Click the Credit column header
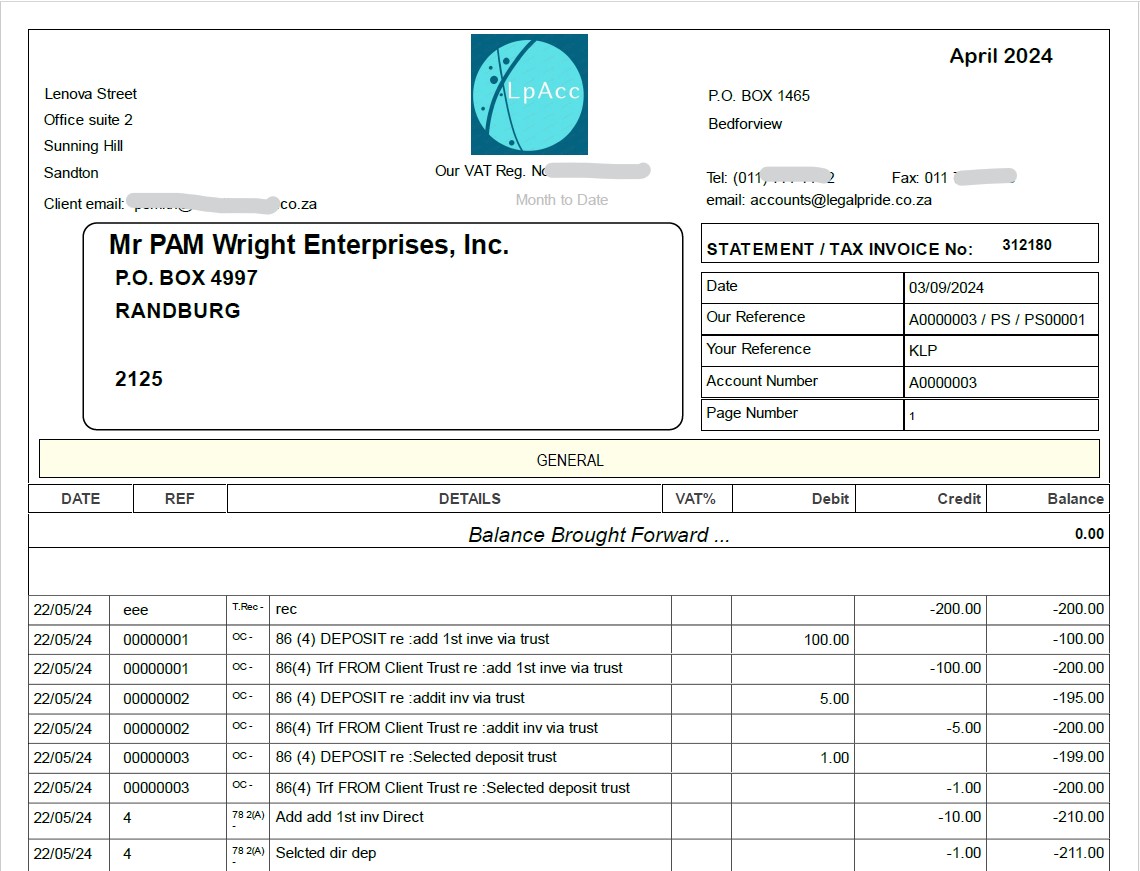 pos(958,499)
